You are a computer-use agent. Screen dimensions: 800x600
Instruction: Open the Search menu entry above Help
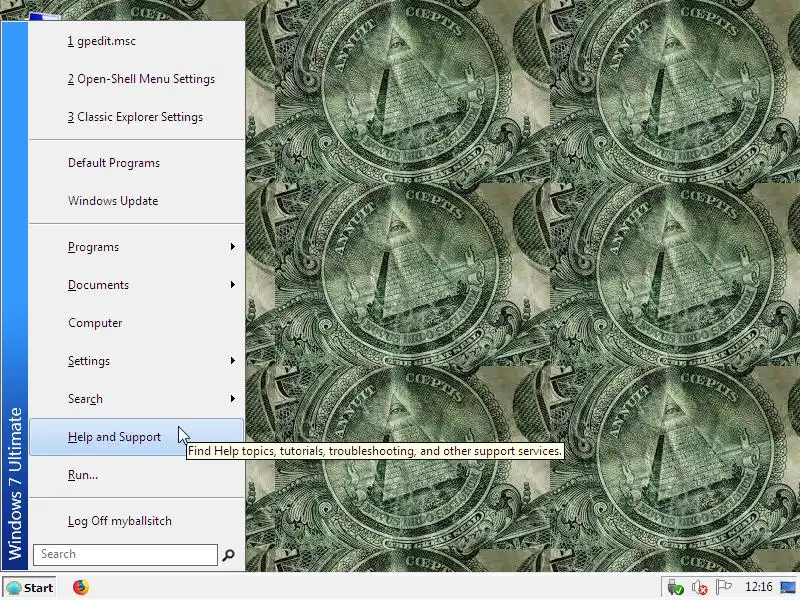click(x=137, y=399)
